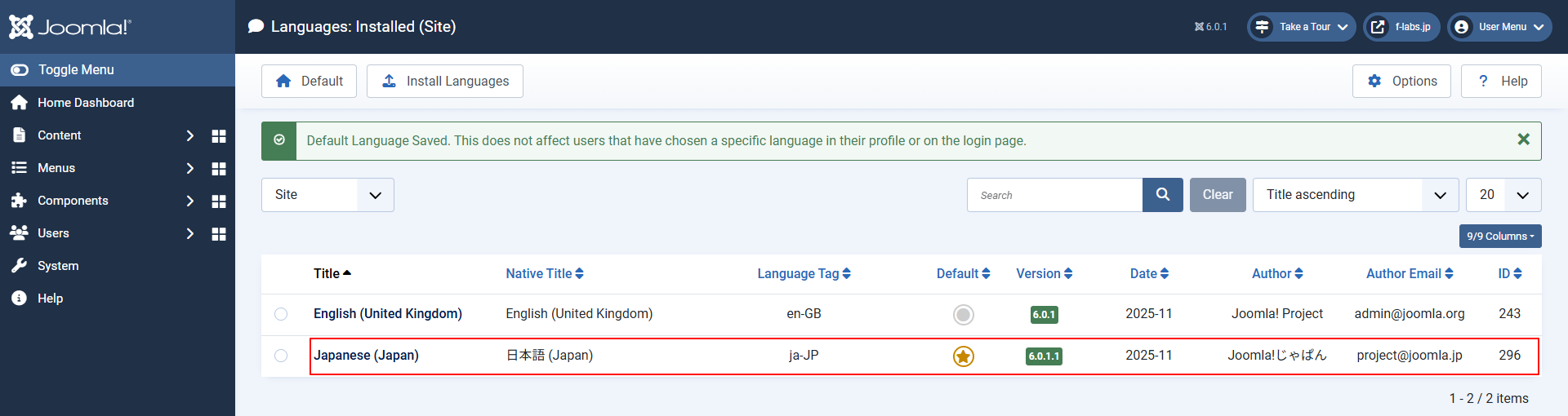1568x416 pixels.
Task: Select the Japanese (Japan) radio button
Action: point(281,356)
